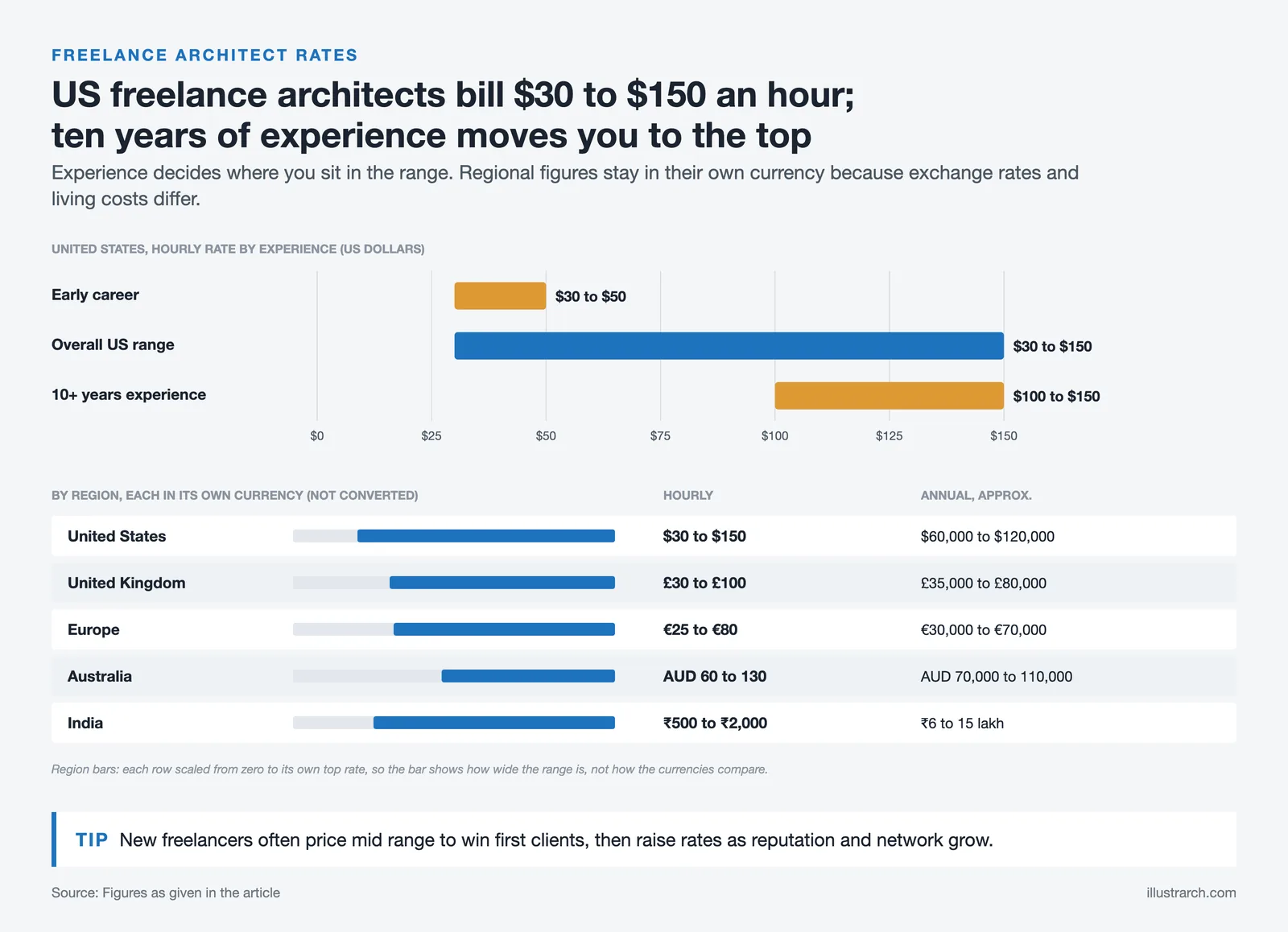The height and width of the screenshot is (932, 1288).
Task: Click the '$30 to $50' bar label
Action: (x=590, y=296)
